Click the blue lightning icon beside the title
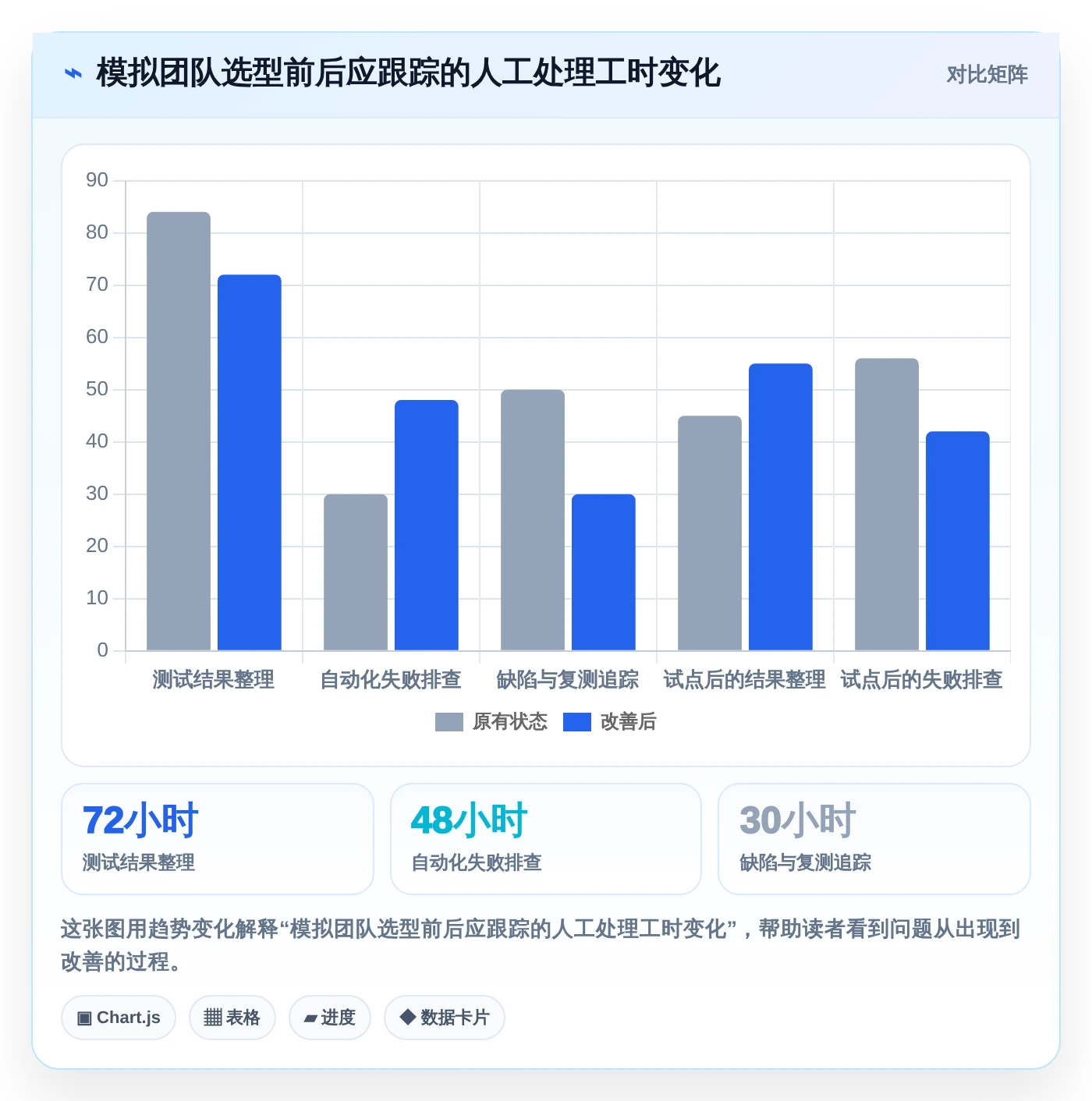This screenshot has height=1101, width=1092. (x=73, y=74)
